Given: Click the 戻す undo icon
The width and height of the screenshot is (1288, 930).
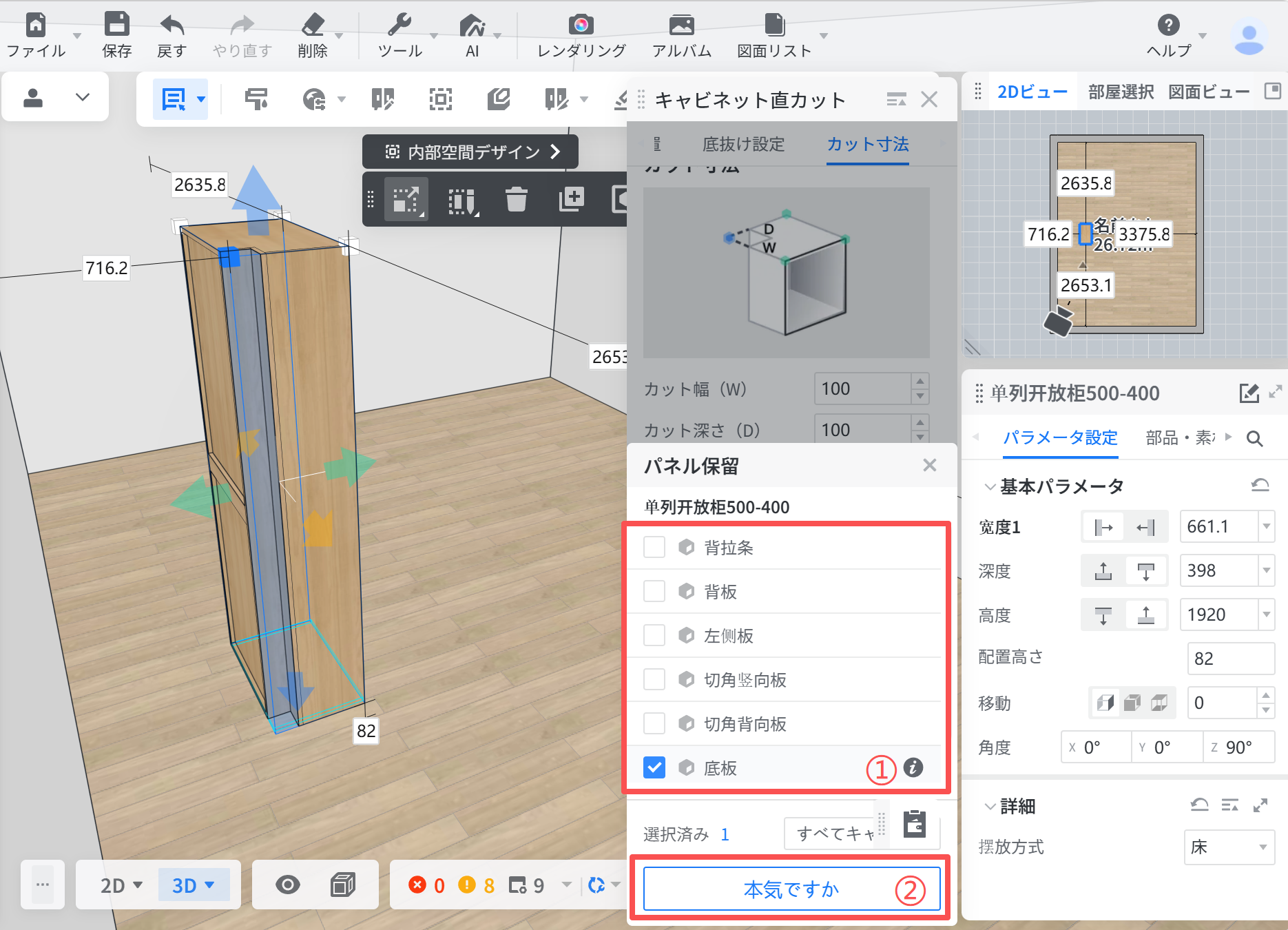Looking at the screenshot, I should 172,25.
